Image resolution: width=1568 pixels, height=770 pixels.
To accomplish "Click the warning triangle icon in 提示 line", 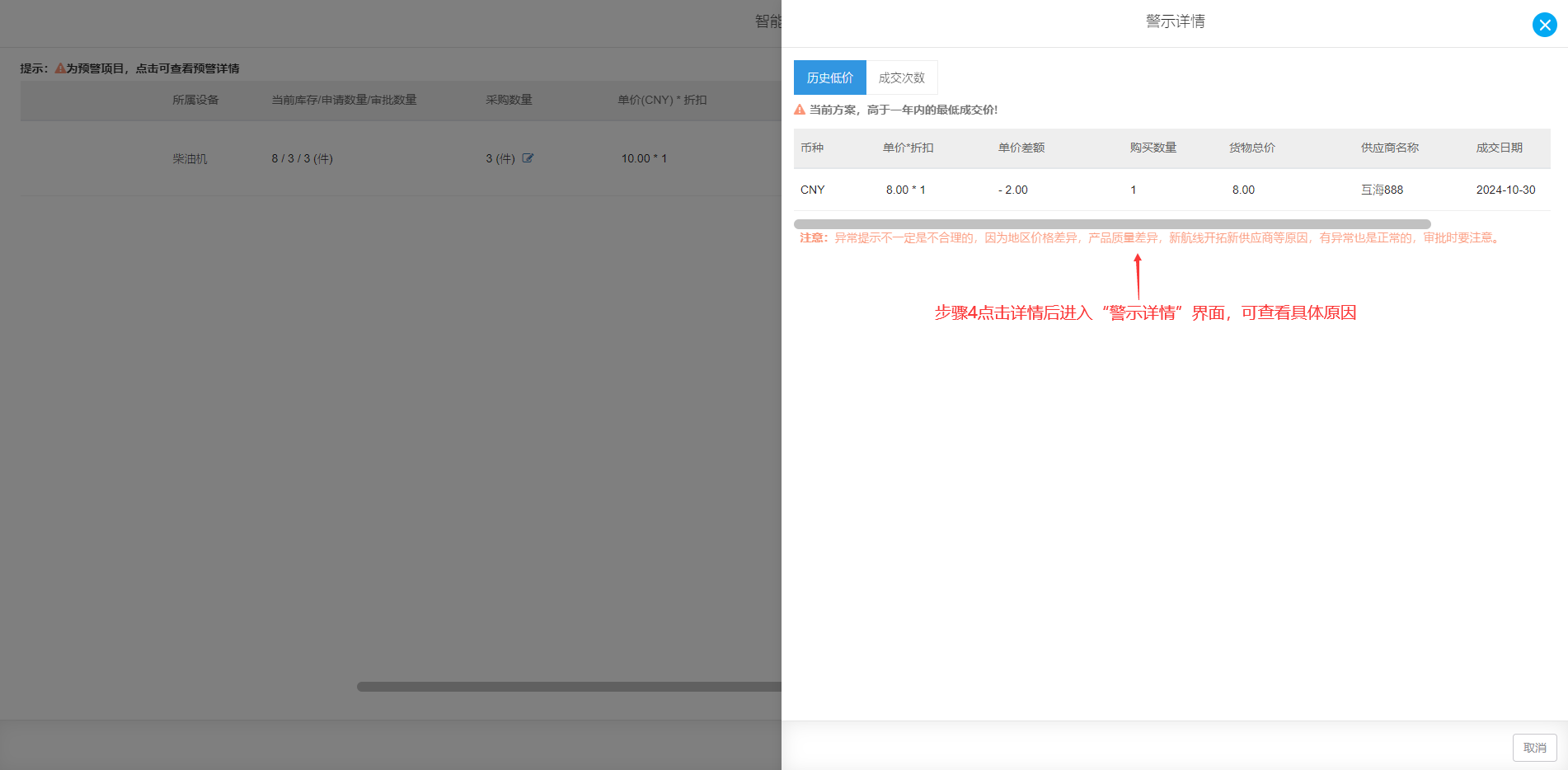I will coord(60,68).
